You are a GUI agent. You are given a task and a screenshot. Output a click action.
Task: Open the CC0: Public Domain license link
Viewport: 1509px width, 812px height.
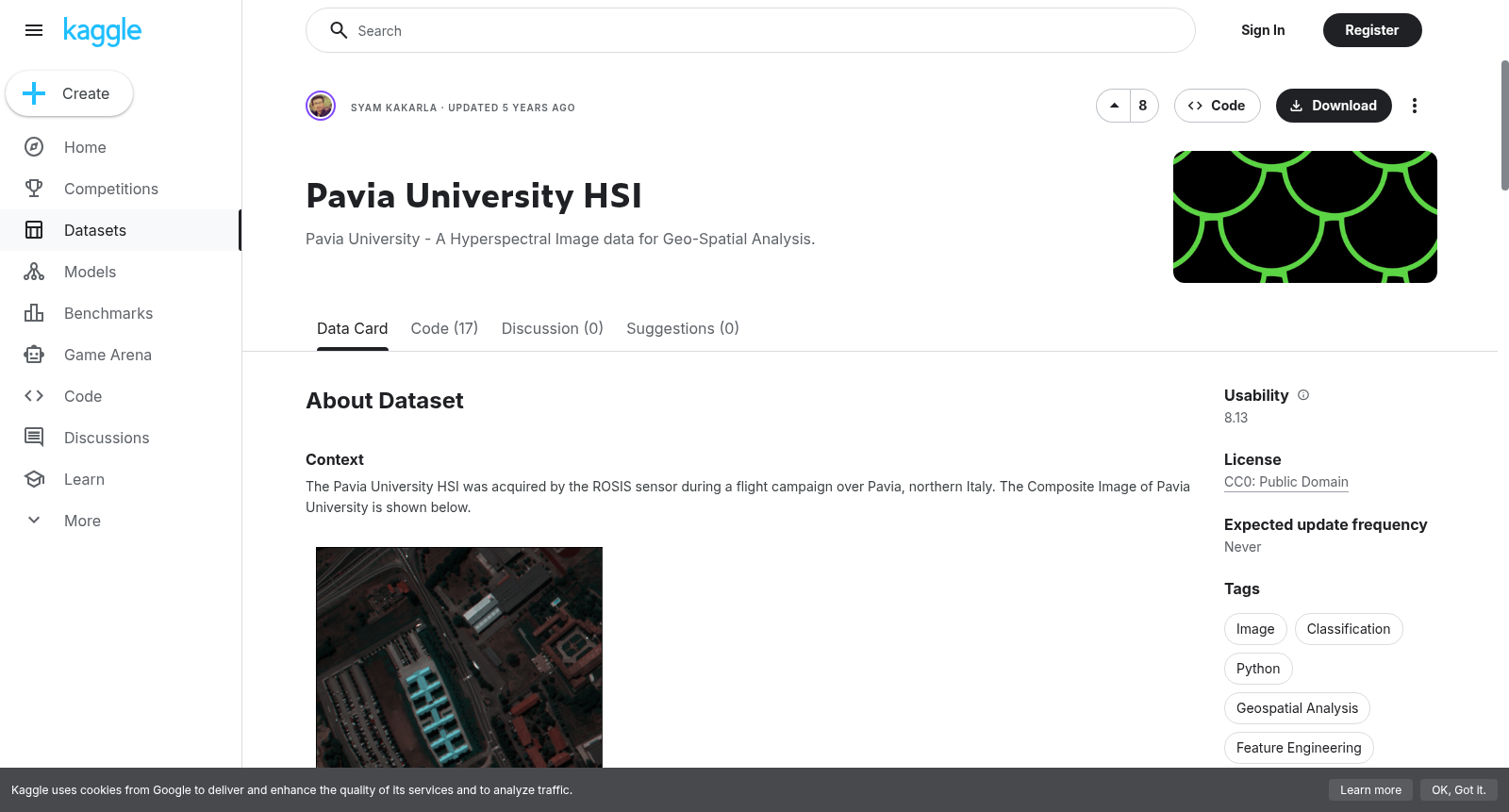tap(1286, 482)
